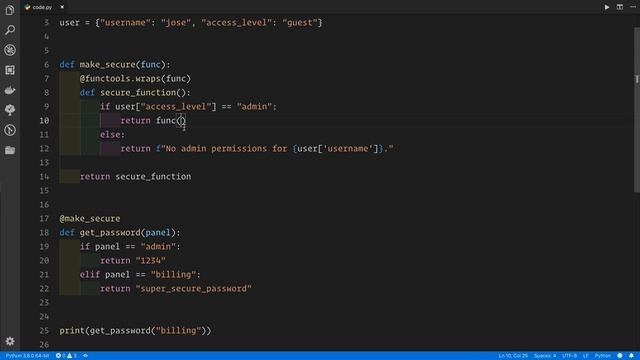Split the editor right
This screenshot has height=360, width=640.
620,7
